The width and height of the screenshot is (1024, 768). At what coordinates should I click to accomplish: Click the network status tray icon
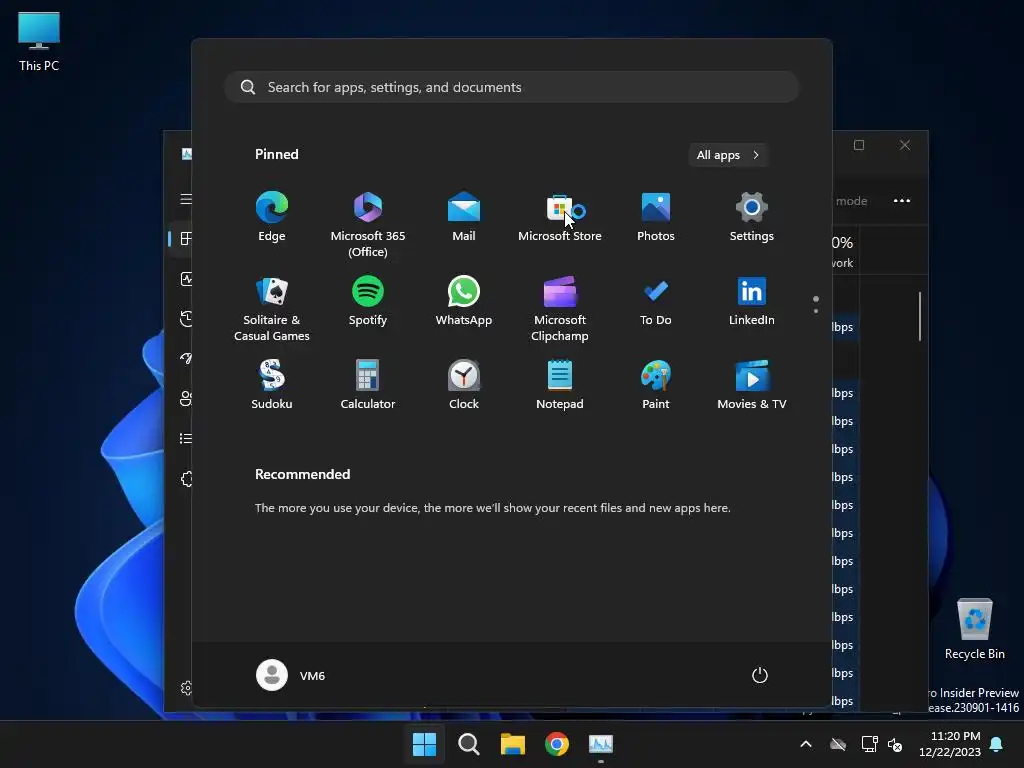coord(869,744)
